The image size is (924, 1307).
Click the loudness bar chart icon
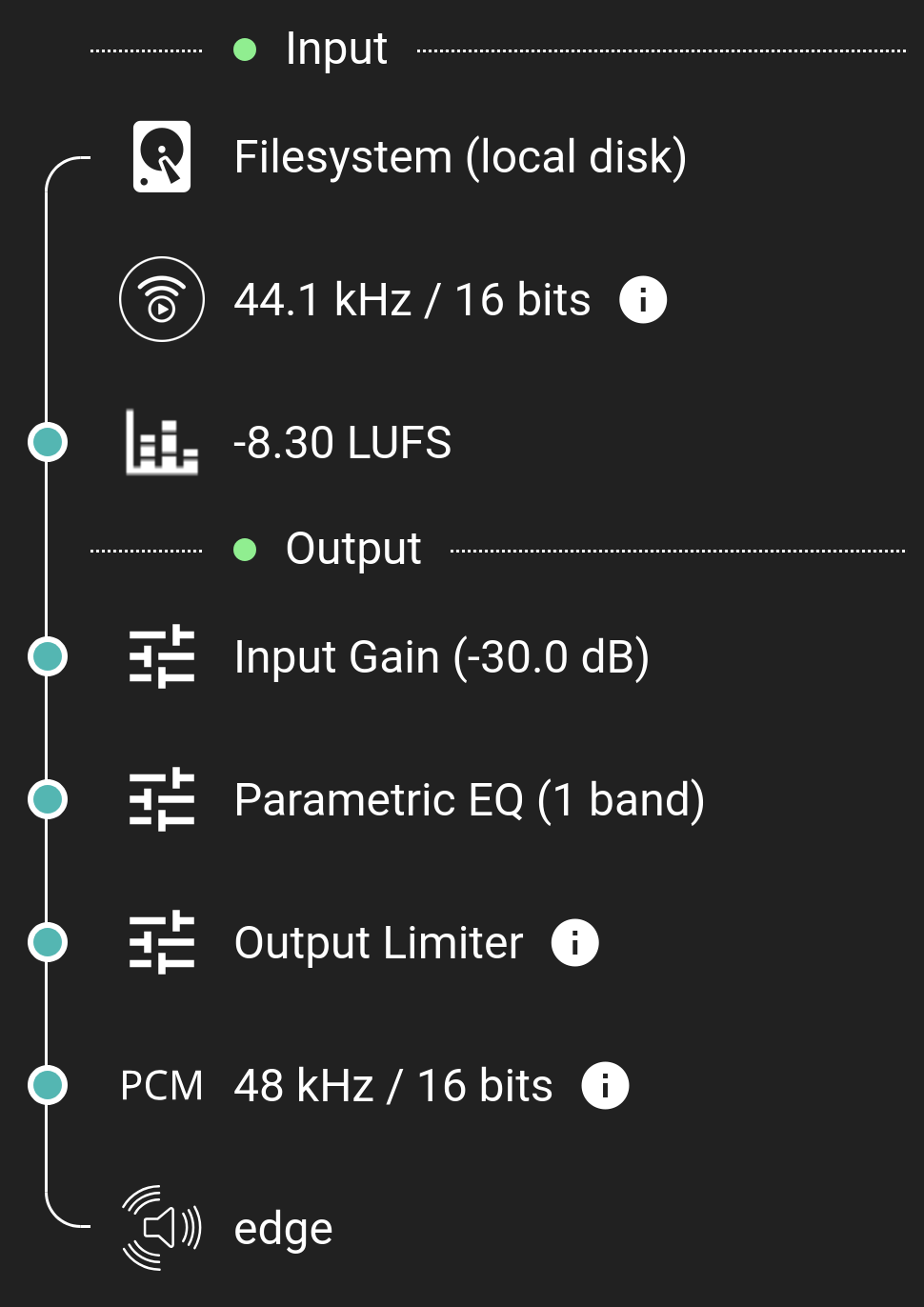pos(162,442)
